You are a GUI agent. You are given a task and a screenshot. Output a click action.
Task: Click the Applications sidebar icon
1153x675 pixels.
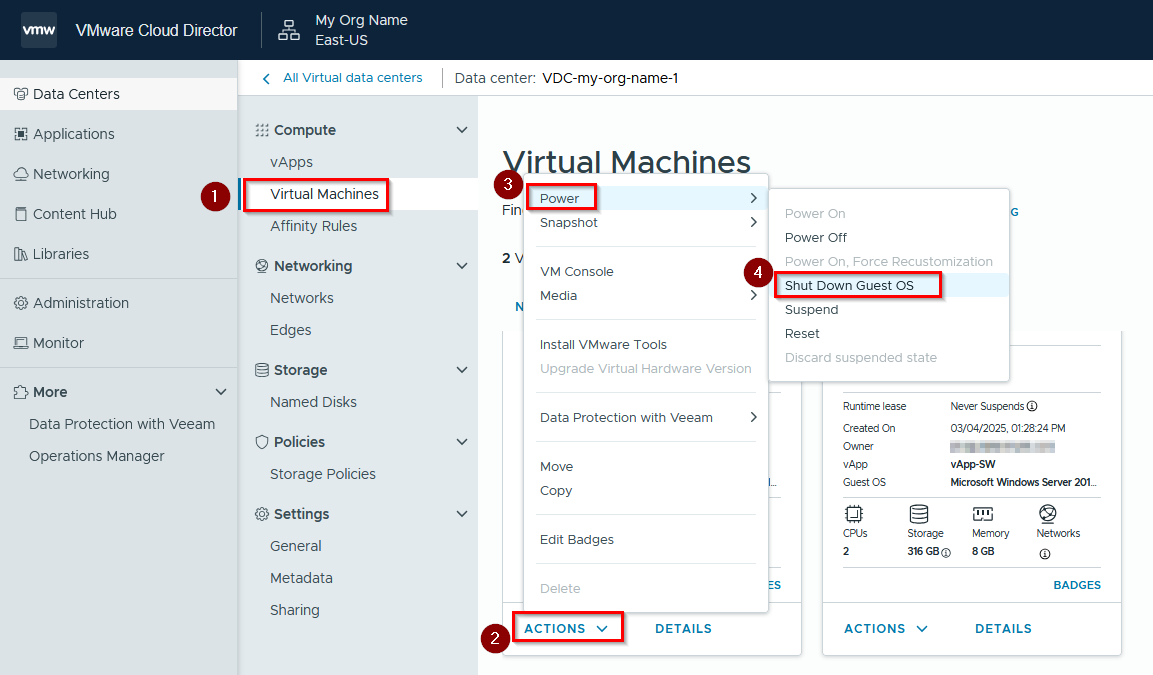pyautogui.click(x=21, y=134)
